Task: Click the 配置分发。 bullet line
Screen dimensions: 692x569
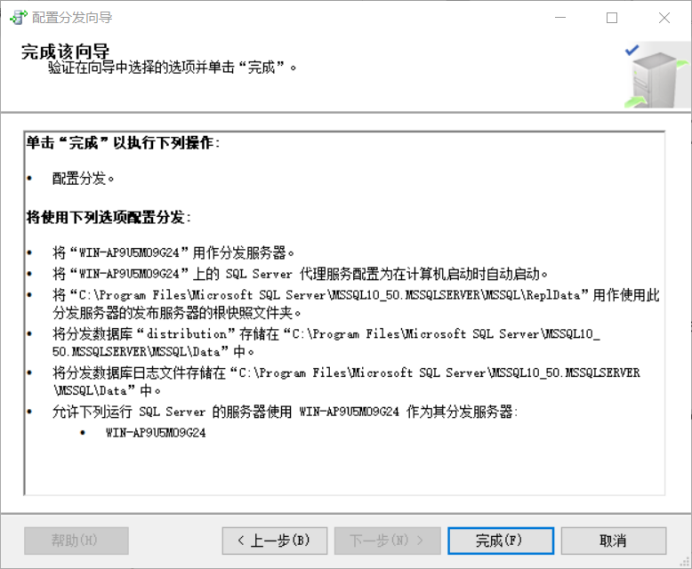Action: (x=84, y=179)
